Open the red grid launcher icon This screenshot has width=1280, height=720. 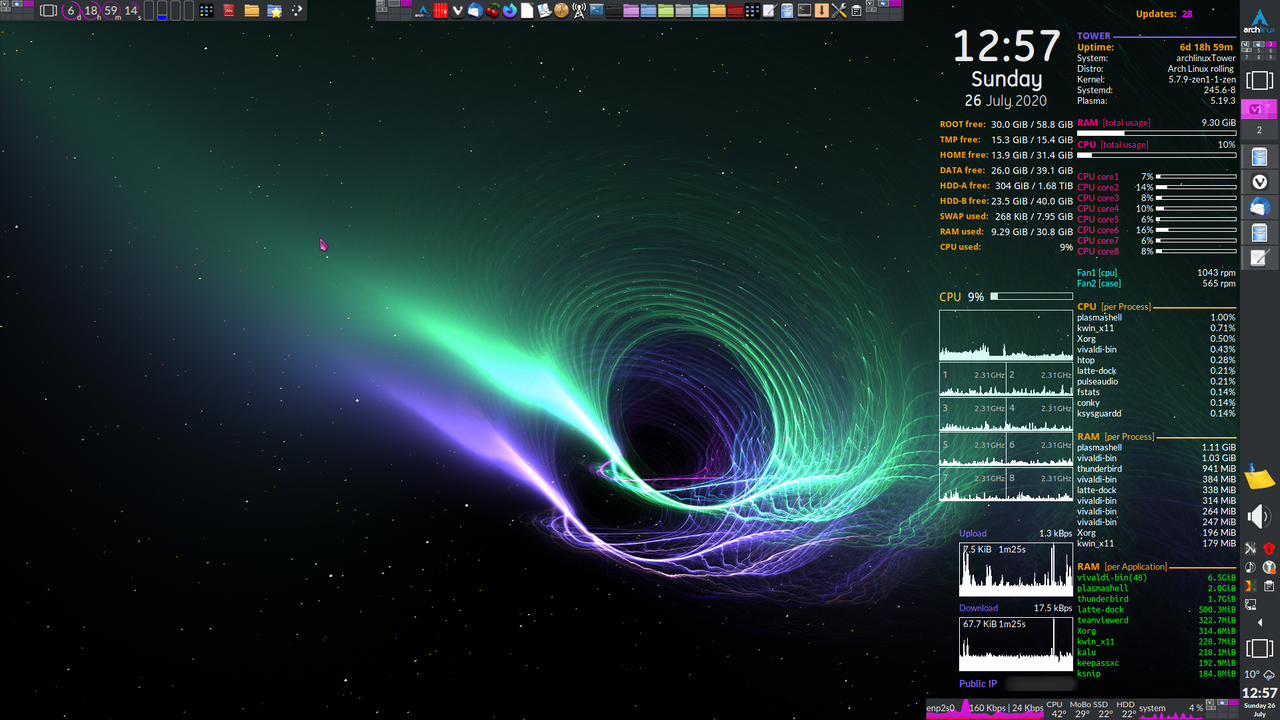[440, 11]
